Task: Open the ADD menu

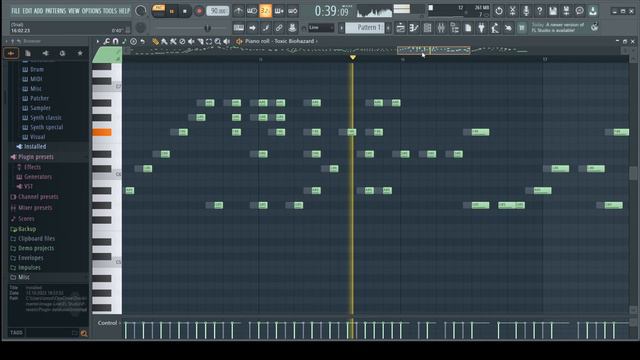Action: (x=38, y=11)
